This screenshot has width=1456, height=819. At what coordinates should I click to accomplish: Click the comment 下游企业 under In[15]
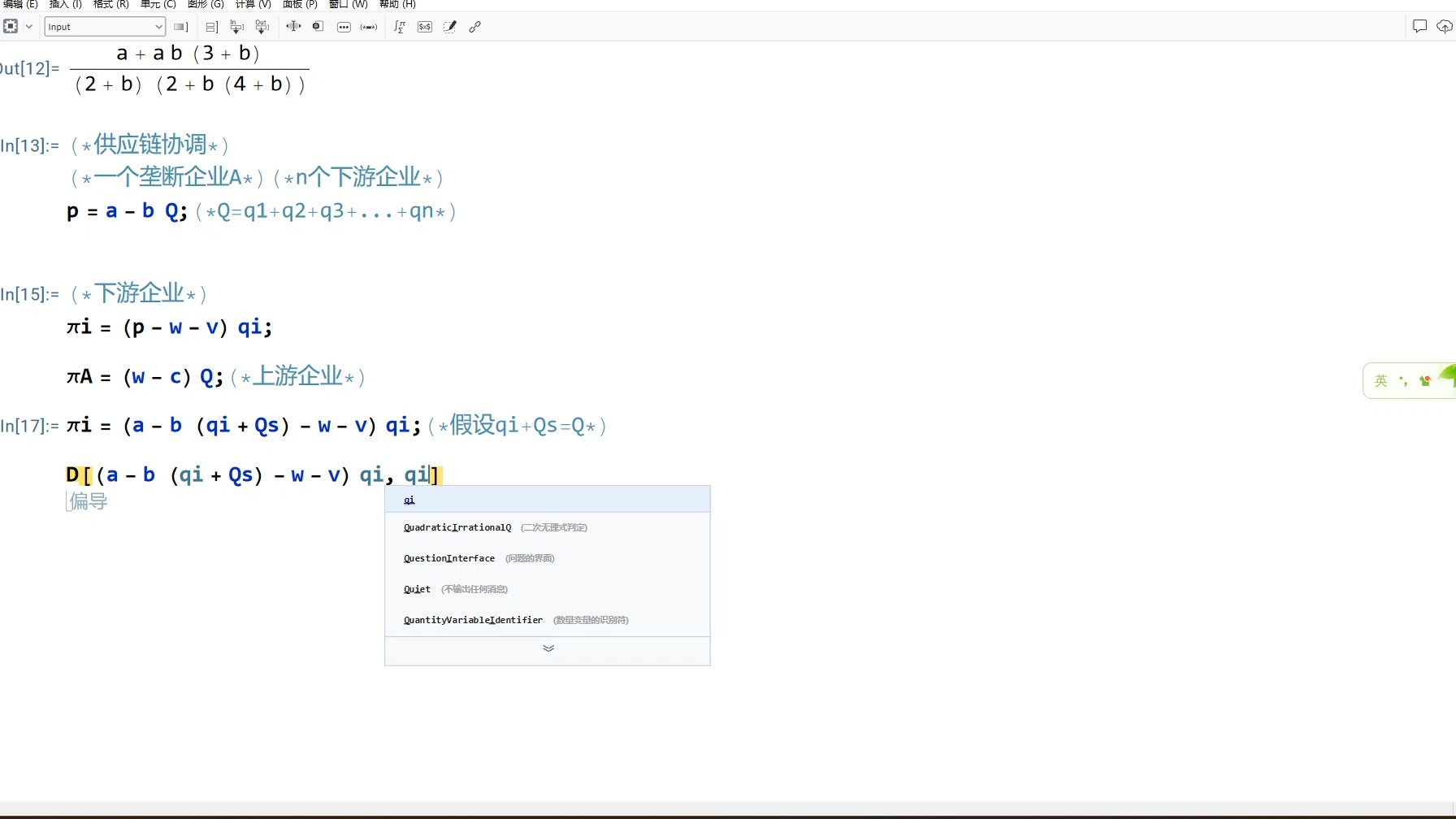pos(139,293)
